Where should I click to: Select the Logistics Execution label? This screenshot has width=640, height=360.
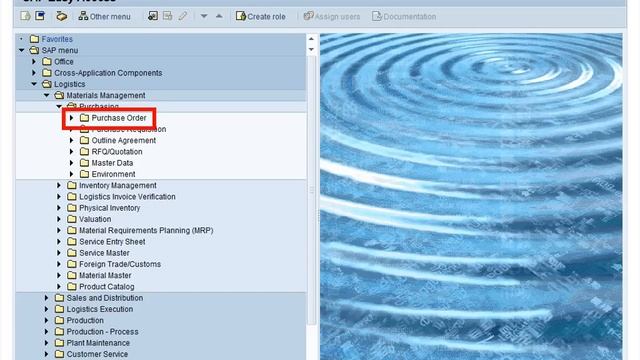pos(100,309)
